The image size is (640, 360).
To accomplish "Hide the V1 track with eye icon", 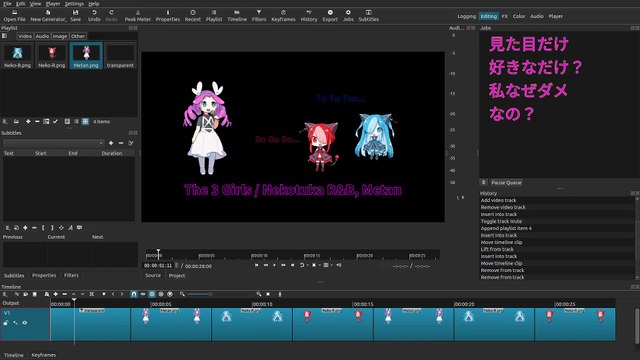I will [x=24, y=322].
